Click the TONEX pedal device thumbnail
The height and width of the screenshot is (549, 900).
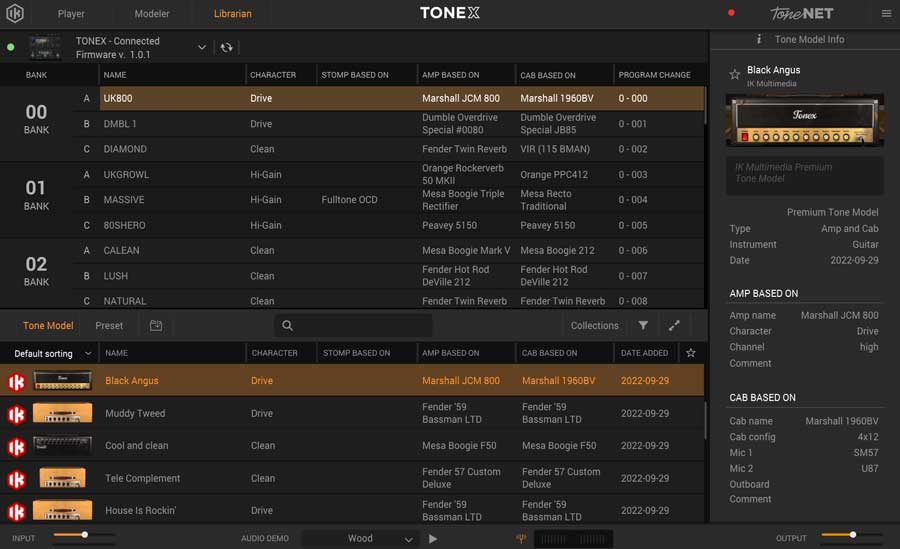(45, 48)
